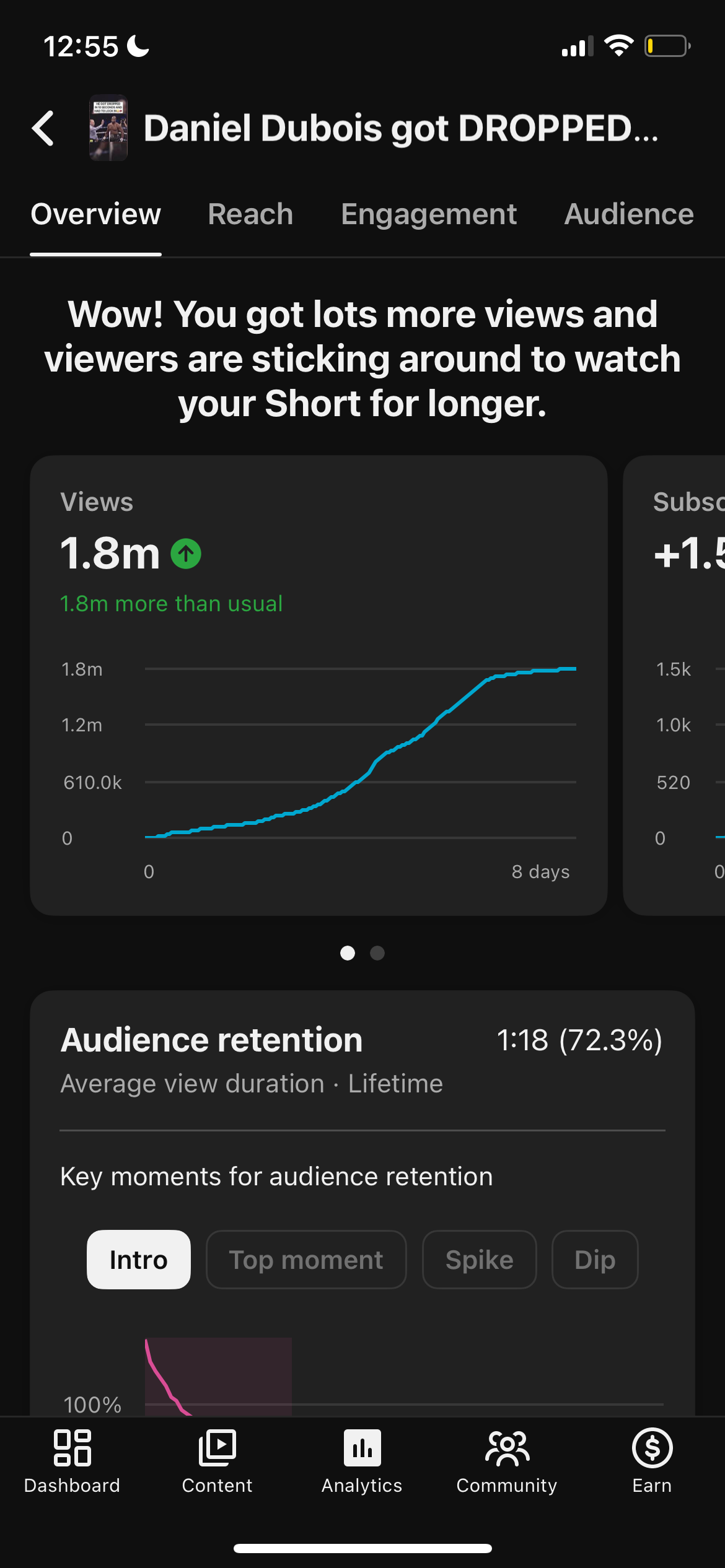Tap the Do Not Disturb moon icon
Image resolution: width=725 pixels, height=1568 pixels.
pos(138,46)
